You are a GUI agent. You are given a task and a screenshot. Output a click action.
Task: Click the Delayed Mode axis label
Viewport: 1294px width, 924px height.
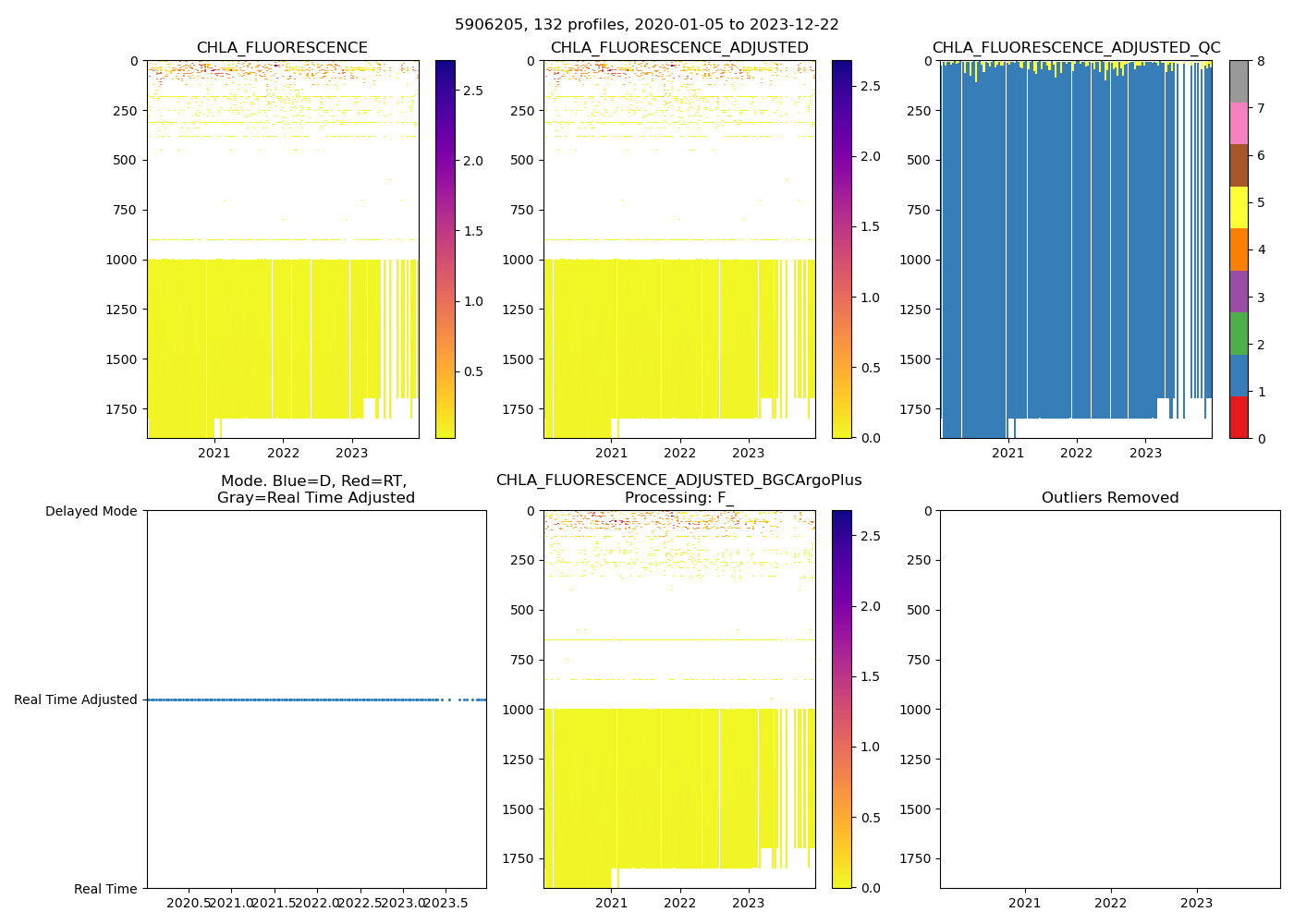tap(91, 511)
